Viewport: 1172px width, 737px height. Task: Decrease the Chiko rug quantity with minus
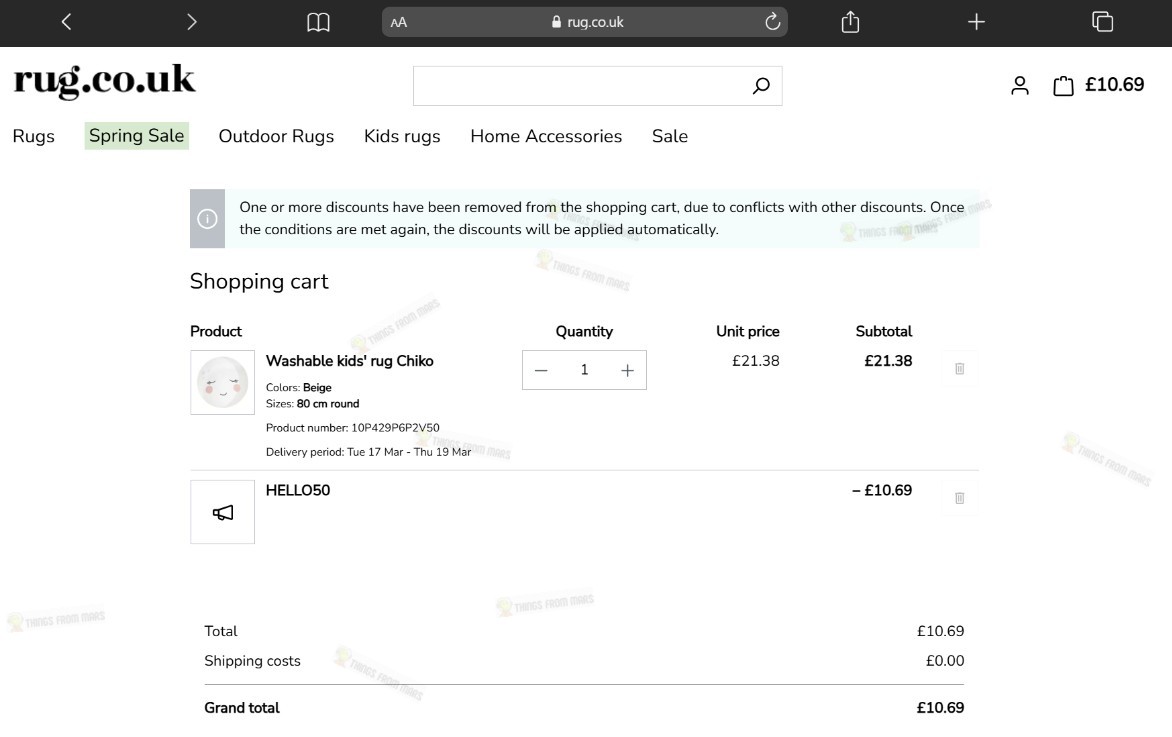(541, 370)
